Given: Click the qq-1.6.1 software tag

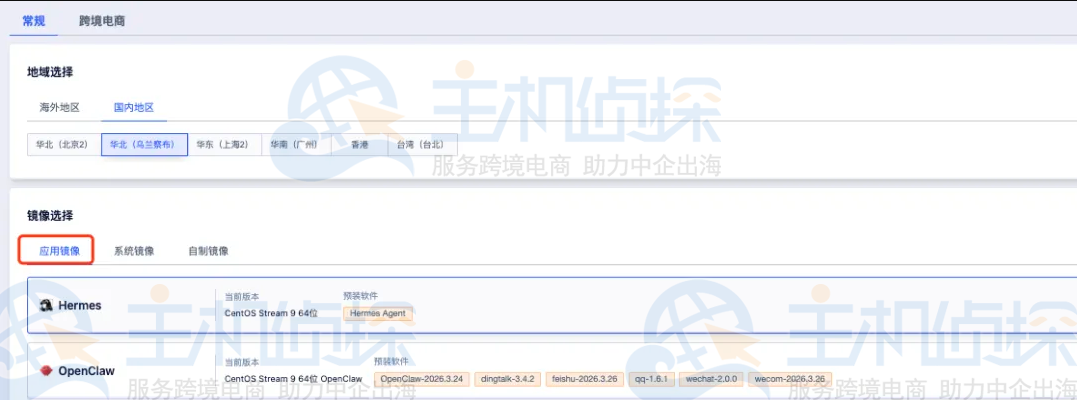Looking at the screenshot, I should pos(651,379).
